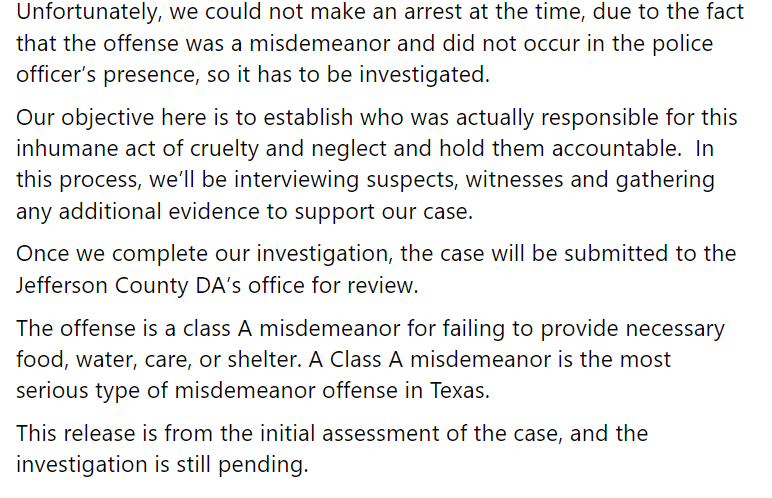Click "support our case" ending the paragraph

point(384,212)
